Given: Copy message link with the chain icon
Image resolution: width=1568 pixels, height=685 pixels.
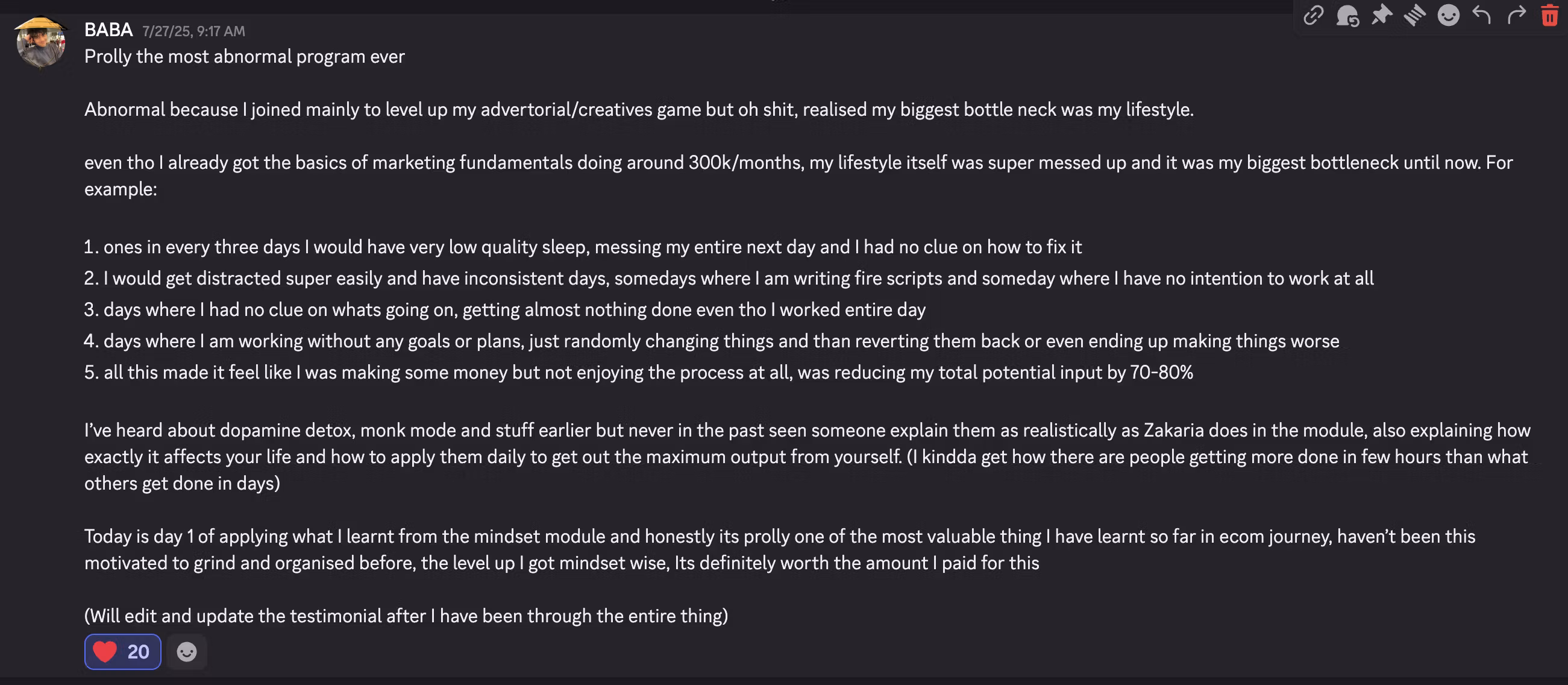Looking at the screenshot, I should pos(1313,15).
